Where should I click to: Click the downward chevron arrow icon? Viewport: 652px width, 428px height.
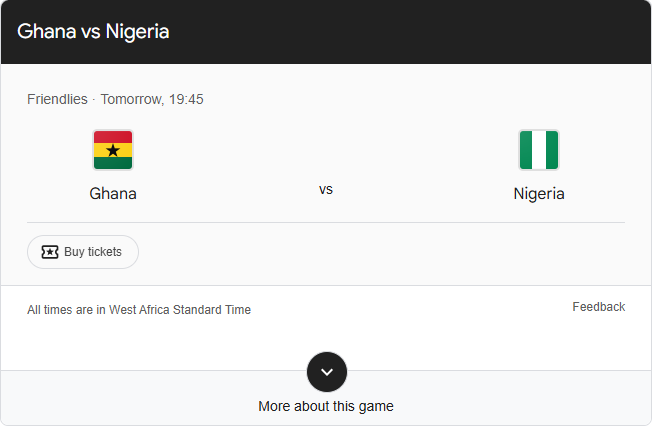327,372
